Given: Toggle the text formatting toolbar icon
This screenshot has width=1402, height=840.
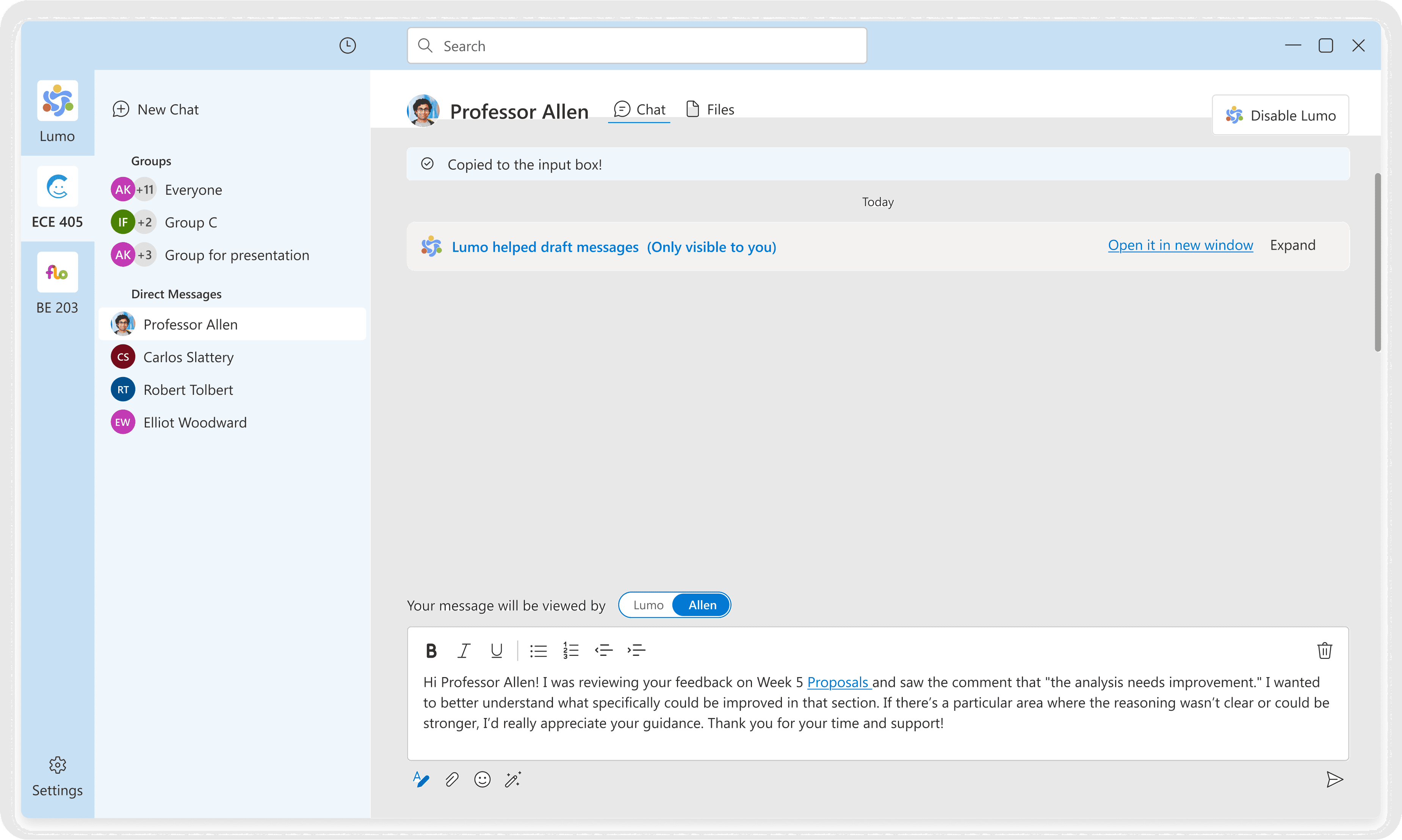Looking at the screenshot, I should pos(421,779).
